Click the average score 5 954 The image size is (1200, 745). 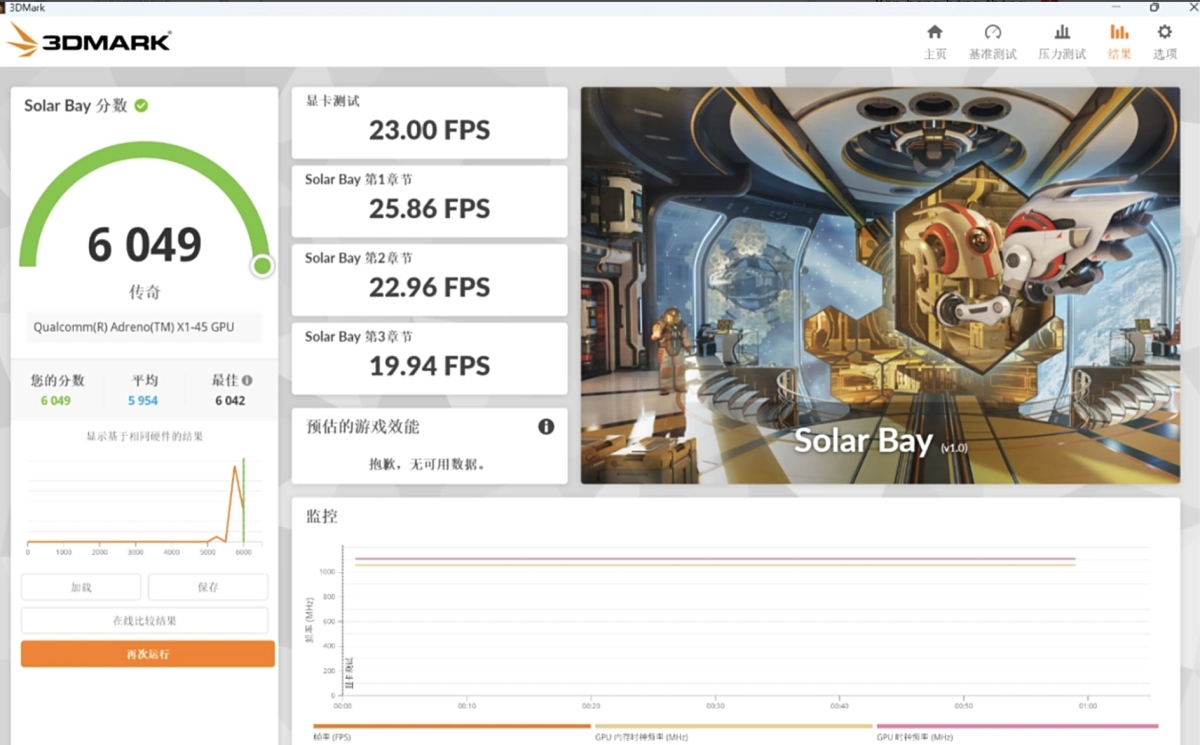[x=143, y=401]
